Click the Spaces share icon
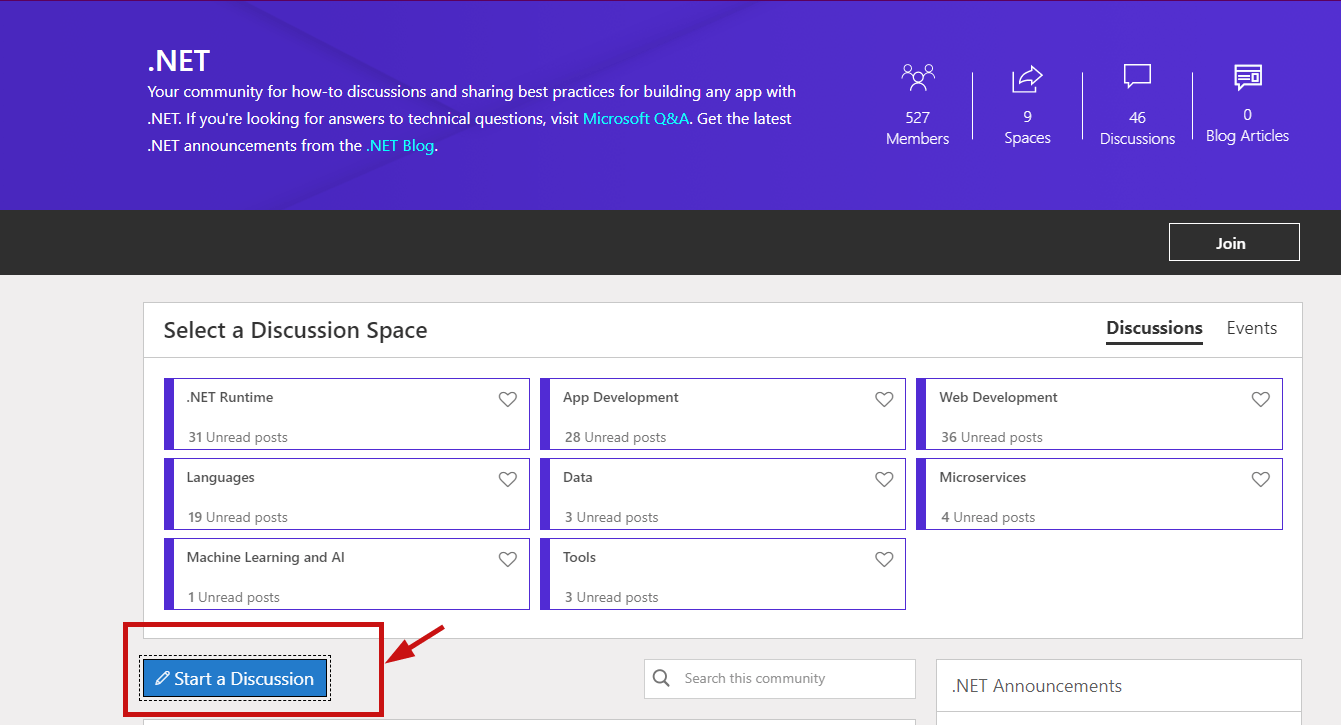The image size is (1341, 725). point(1027,79)
